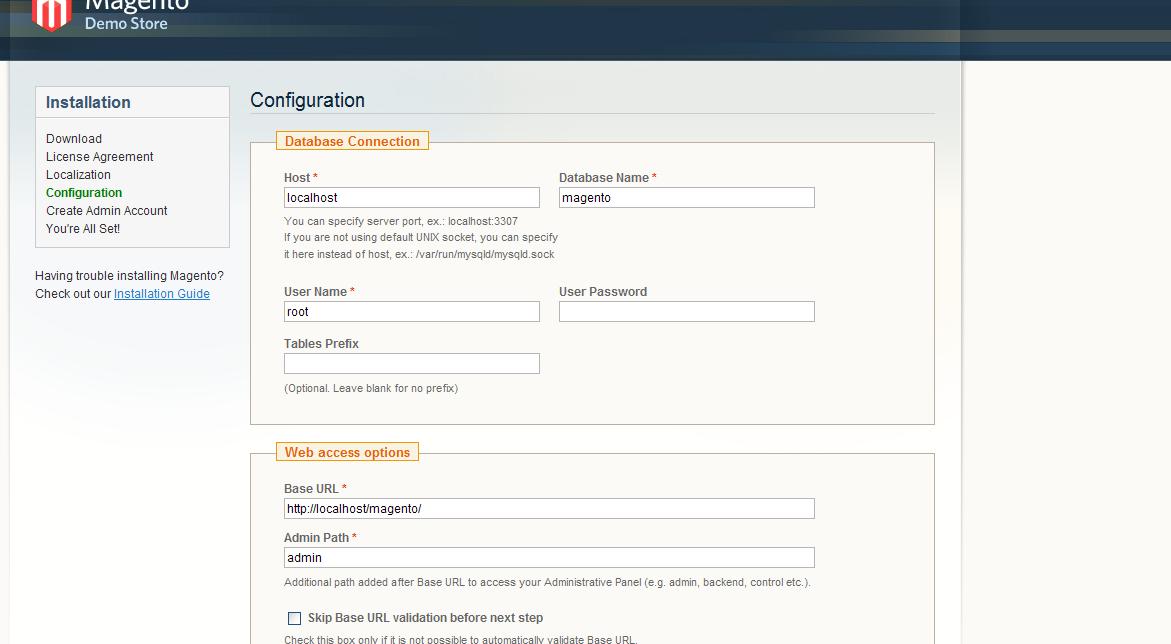Click the Database Connection section legend
The image size is (1171, 644).
[x=352, y=142]
